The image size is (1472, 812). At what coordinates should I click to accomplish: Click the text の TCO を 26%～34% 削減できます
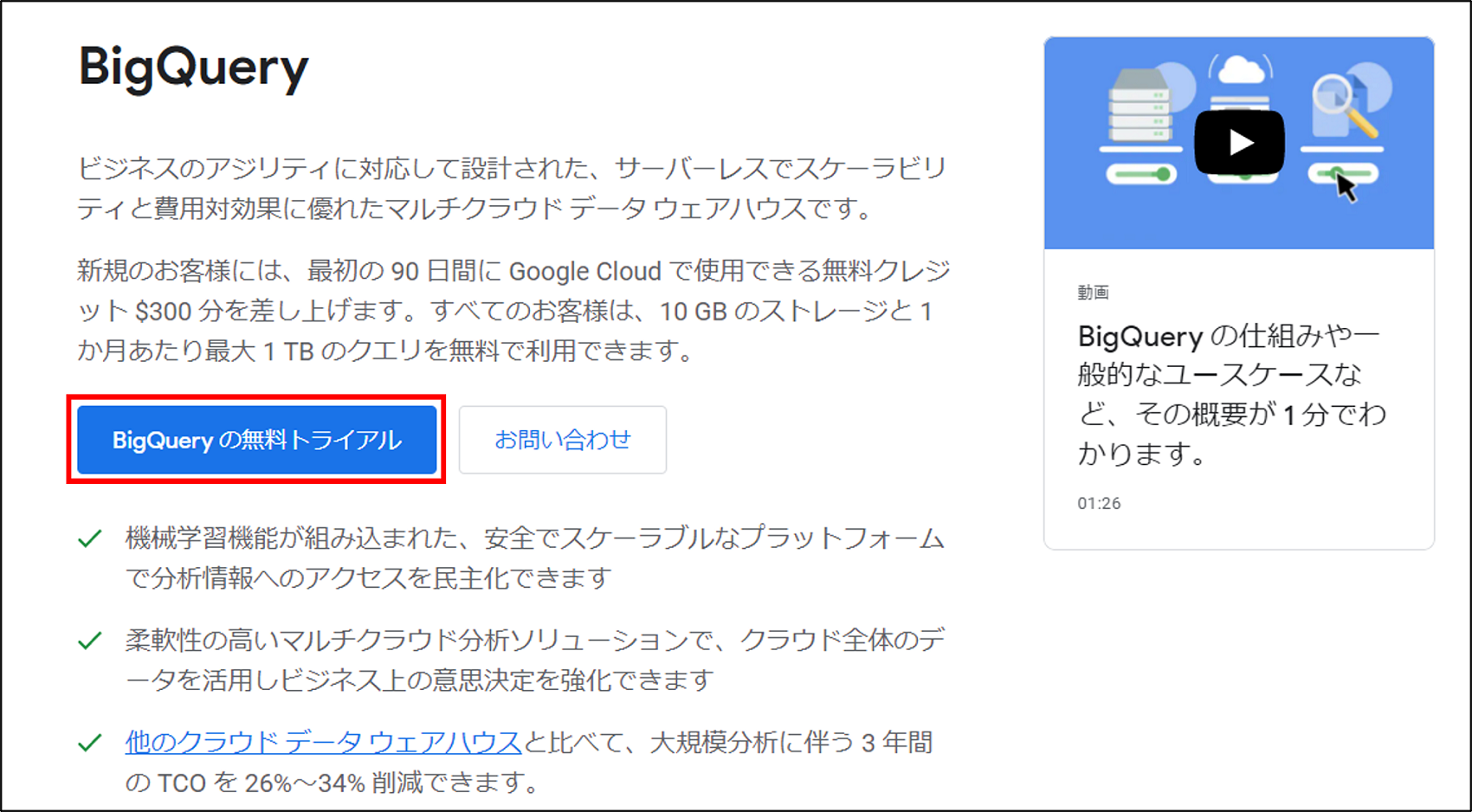332,783
